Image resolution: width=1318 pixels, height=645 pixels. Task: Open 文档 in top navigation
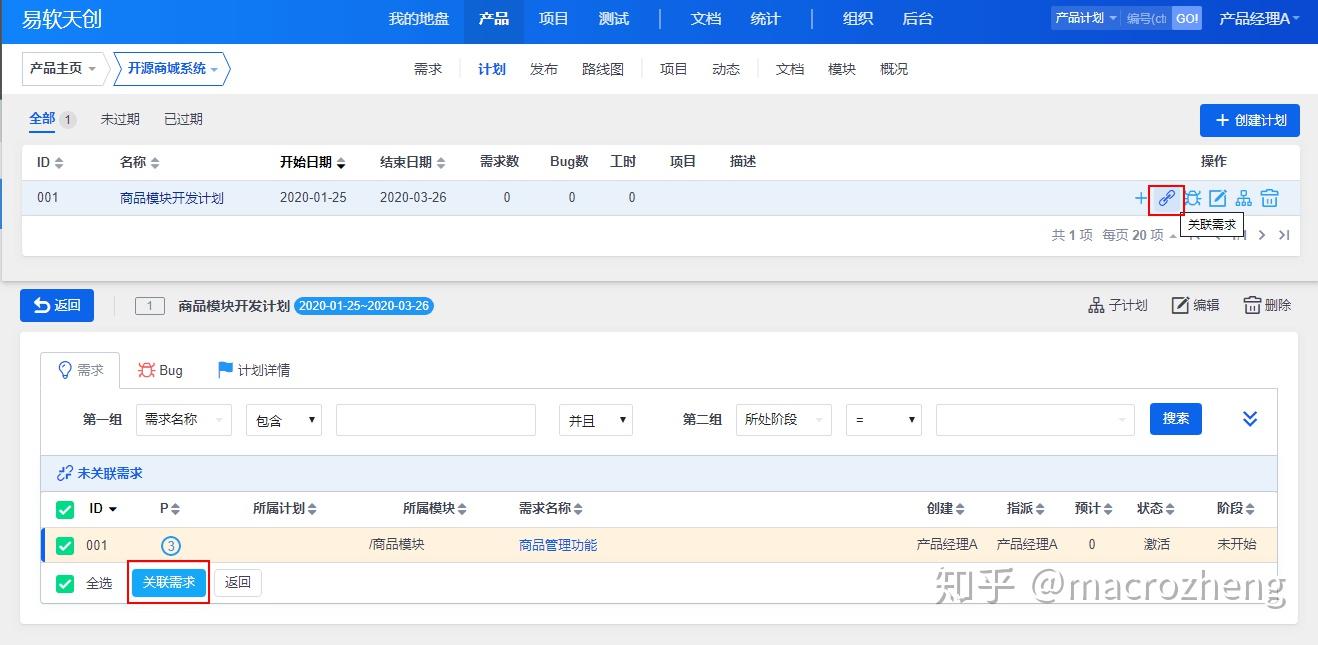coord(706,19)
